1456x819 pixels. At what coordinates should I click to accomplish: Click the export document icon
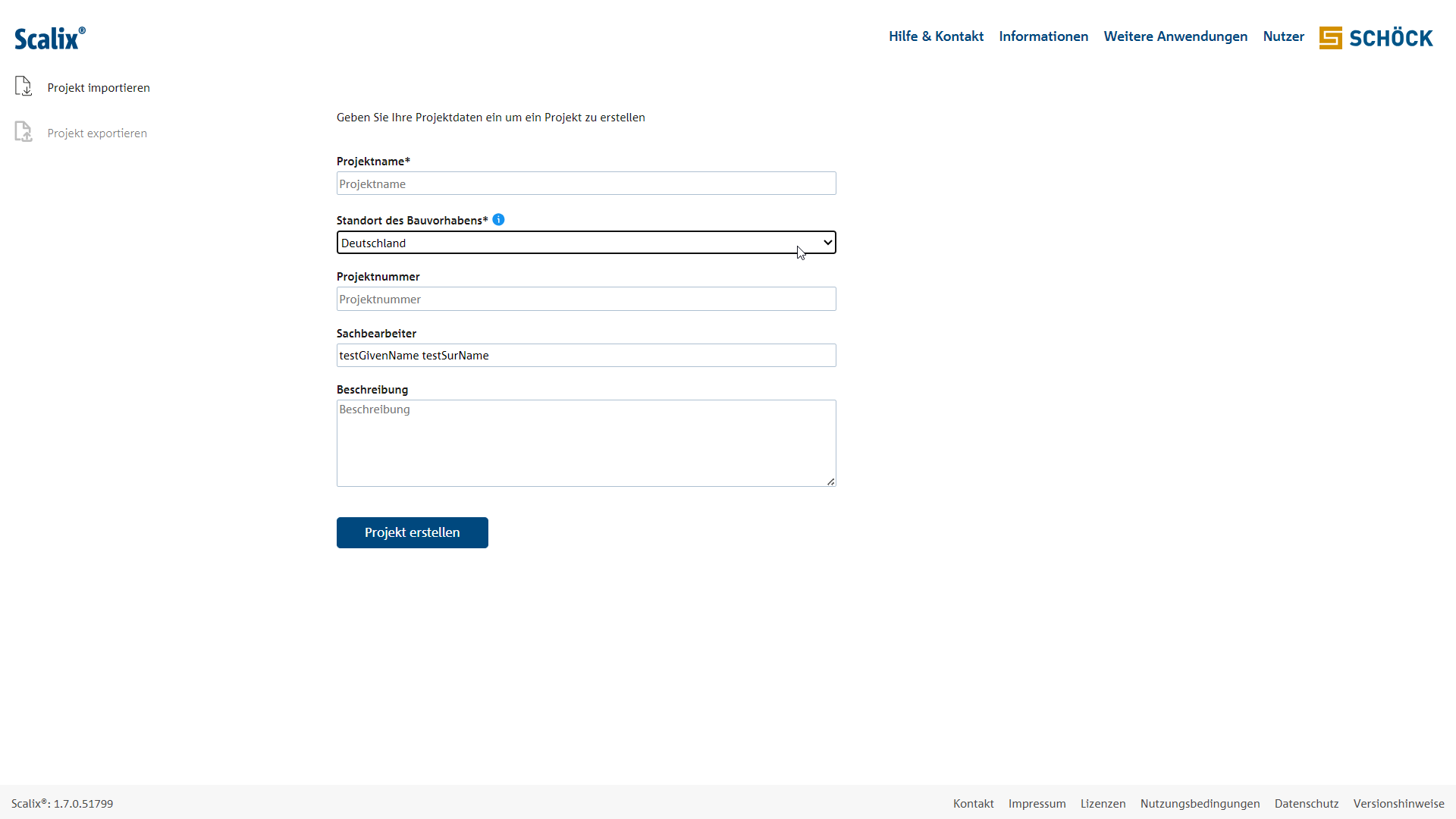tap(24, 132)
